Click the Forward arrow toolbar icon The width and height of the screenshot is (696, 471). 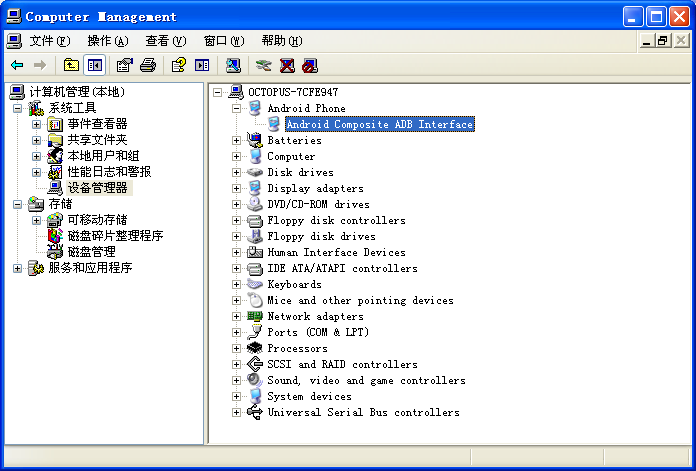click(40, 66)
